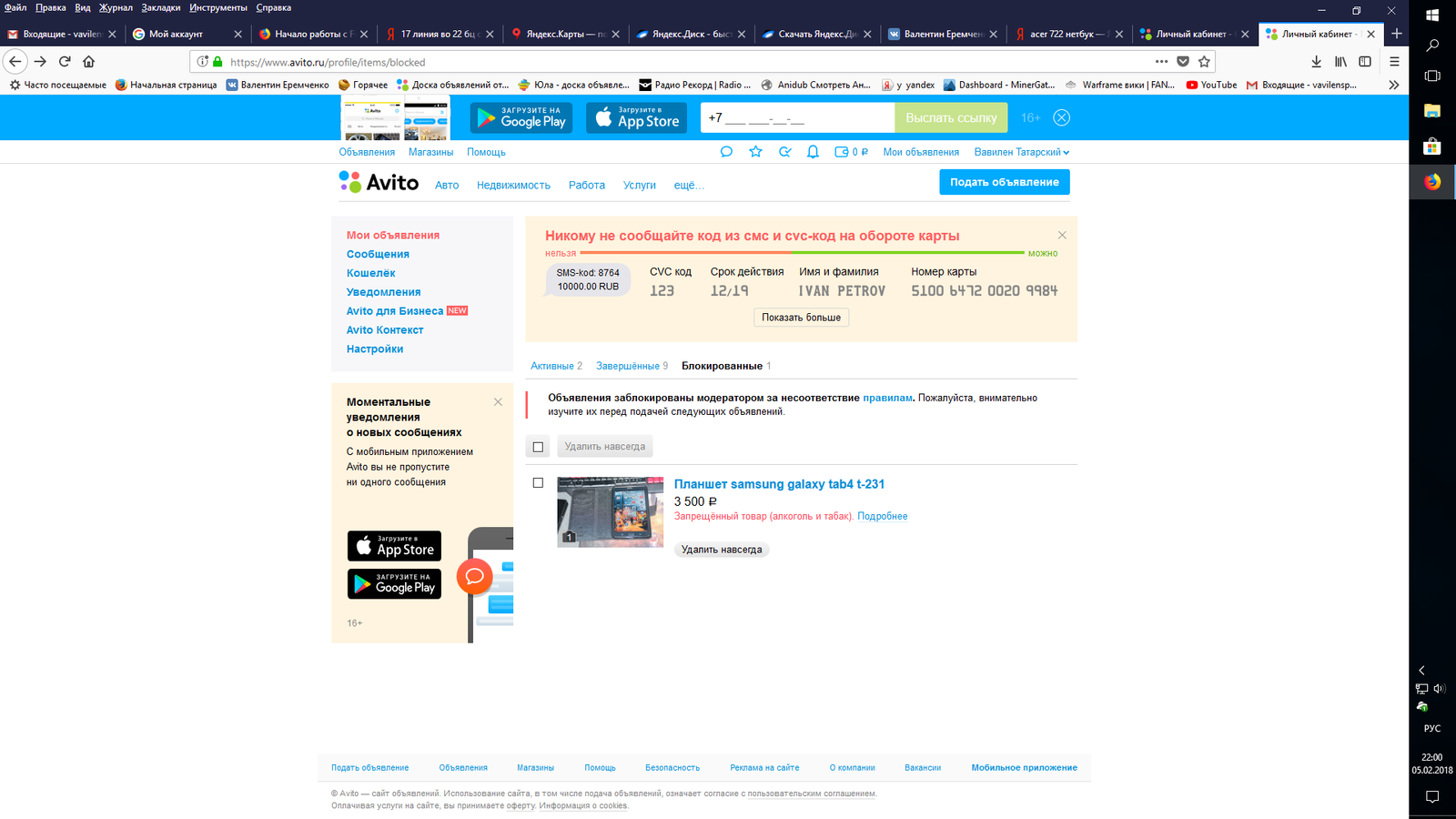Bookmark page with the address bar star
The width and height of the screenshot is (1456, 819).
tap(1204, 61)
